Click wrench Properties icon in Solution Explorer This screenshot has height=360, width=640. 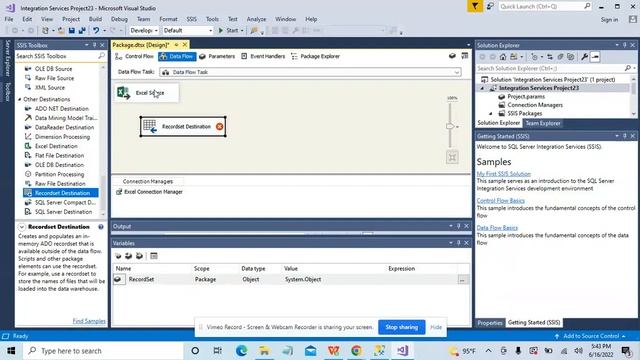[584, 57]
